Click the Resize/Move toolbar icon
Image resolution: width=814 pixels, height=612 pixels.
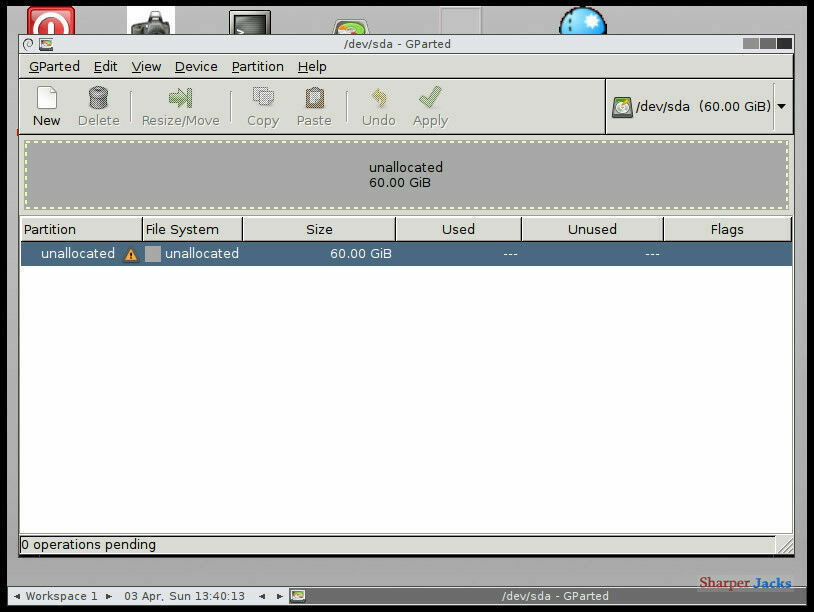(180, 106)
